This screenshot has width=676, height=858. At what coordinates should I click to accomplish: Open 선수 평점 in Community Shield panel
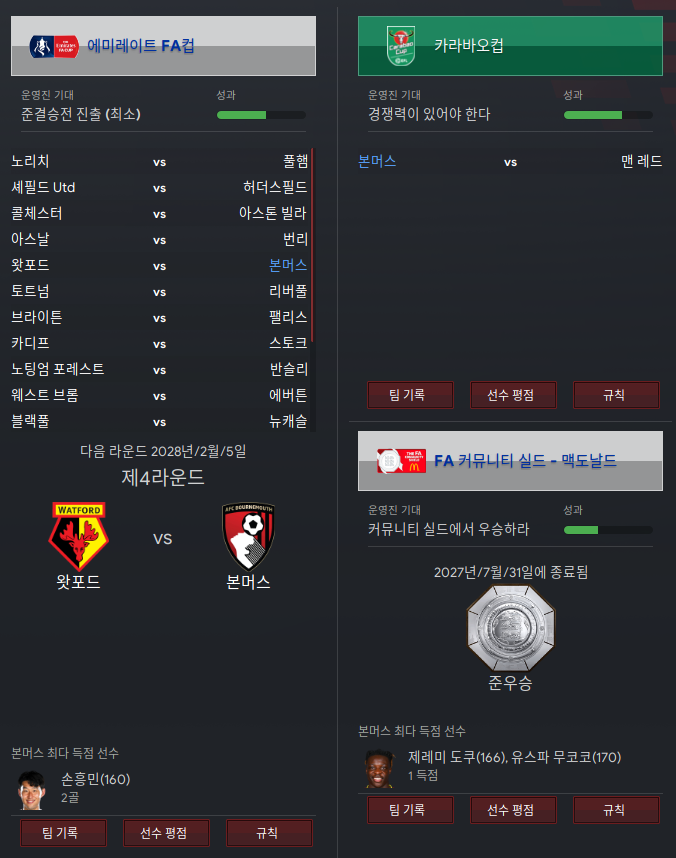(513, 810)
